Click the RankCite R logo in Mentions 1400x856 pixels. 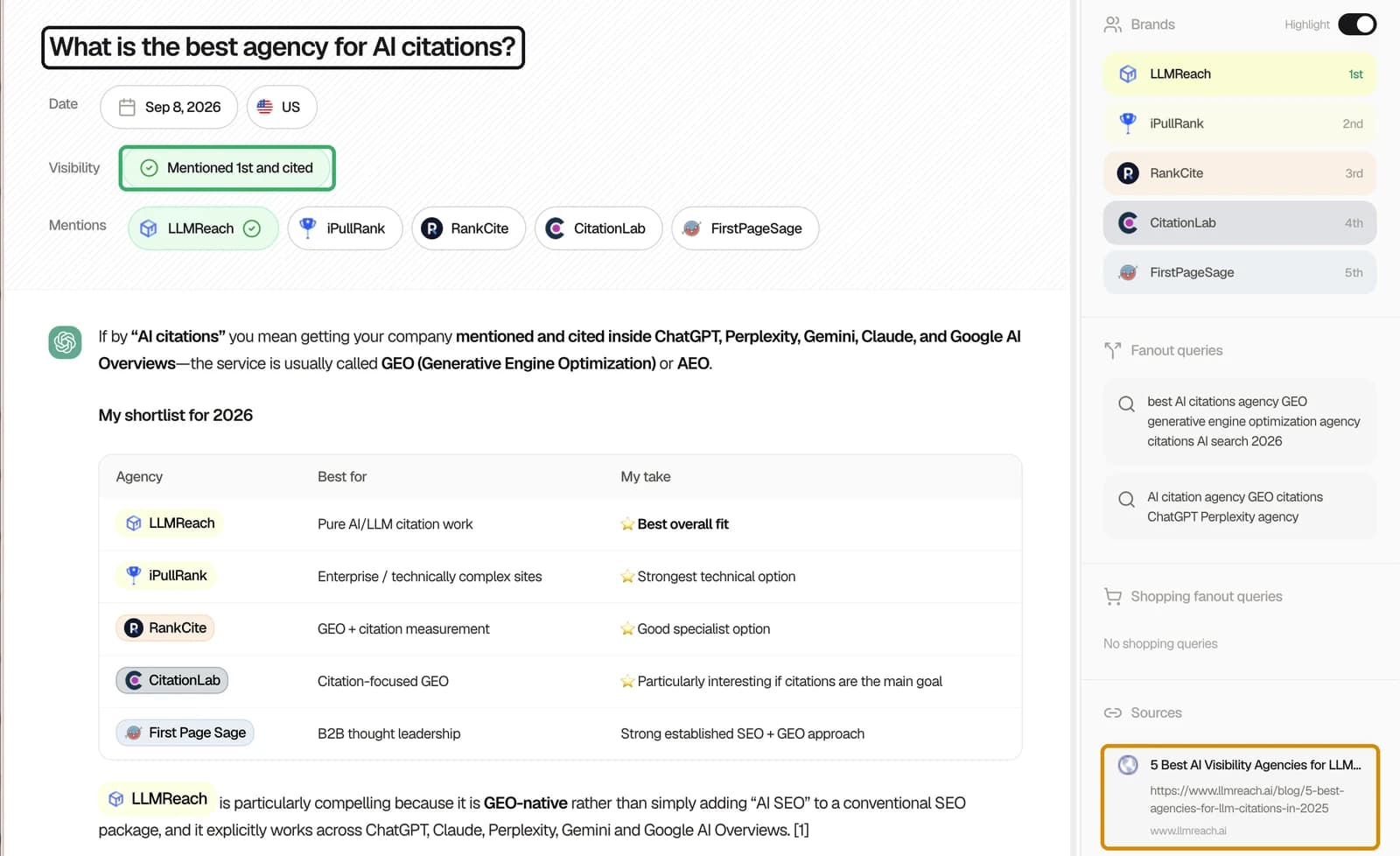431,228
